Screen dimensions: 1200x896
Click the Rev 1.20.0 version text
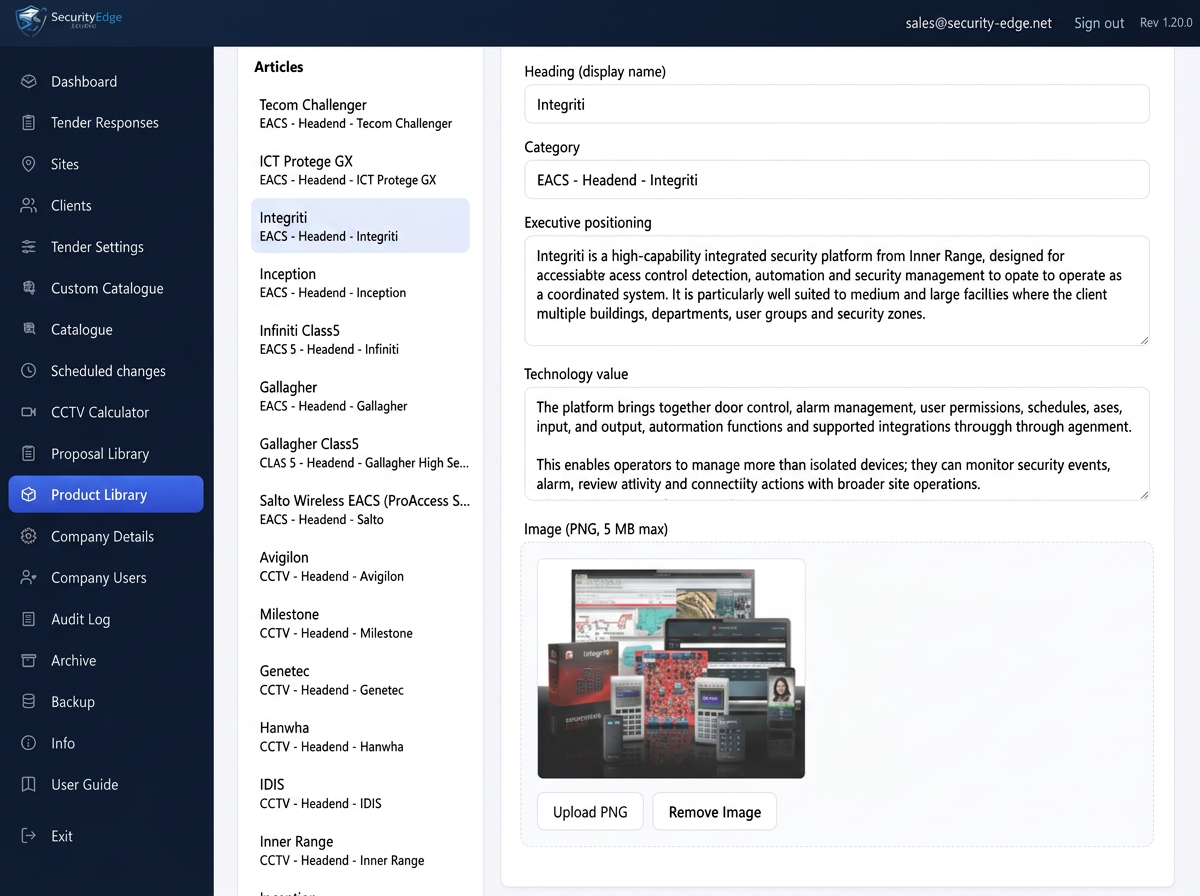click(x=1165, y=23)
